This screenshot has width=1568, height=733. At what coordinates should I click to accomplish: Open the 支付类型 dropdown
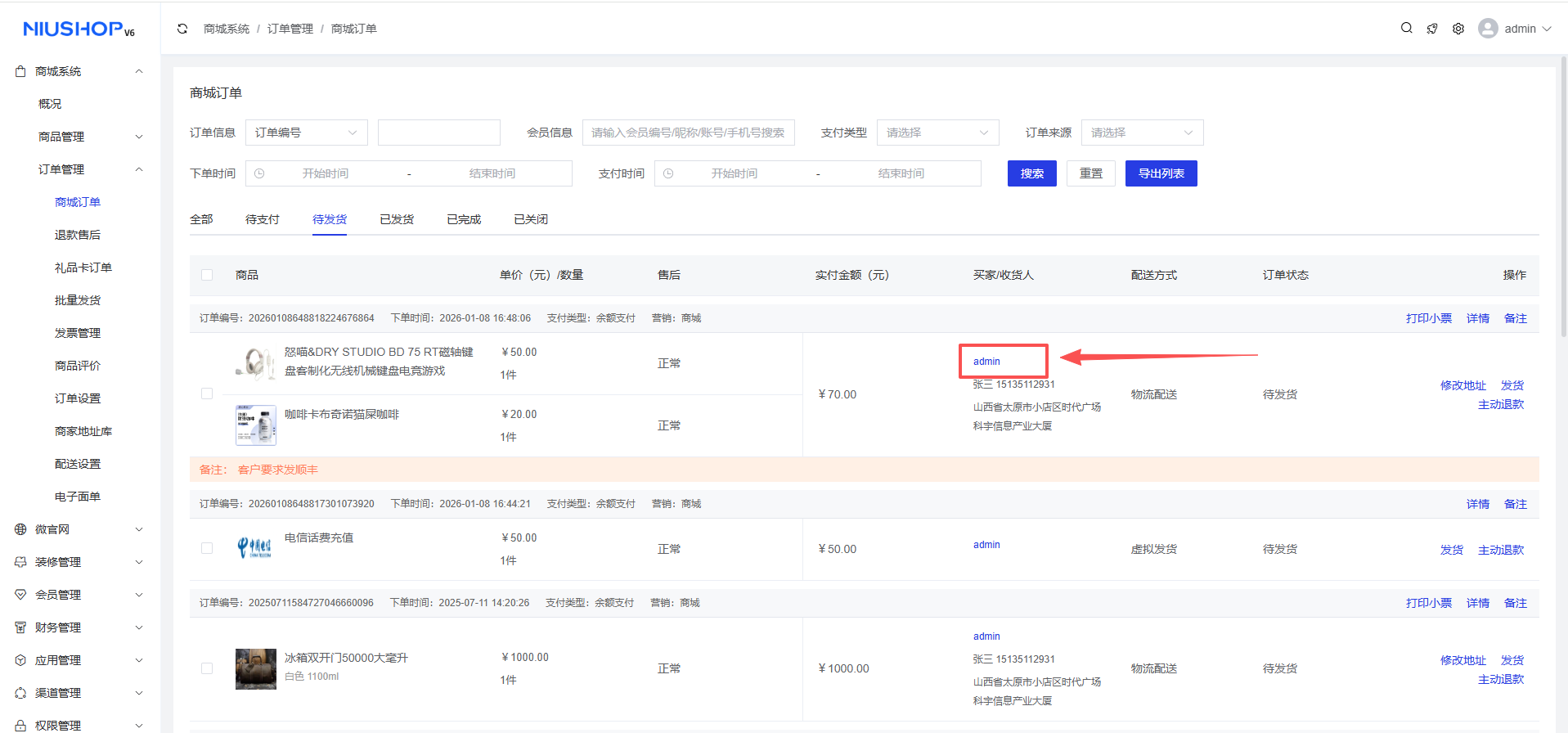[937, 133]
